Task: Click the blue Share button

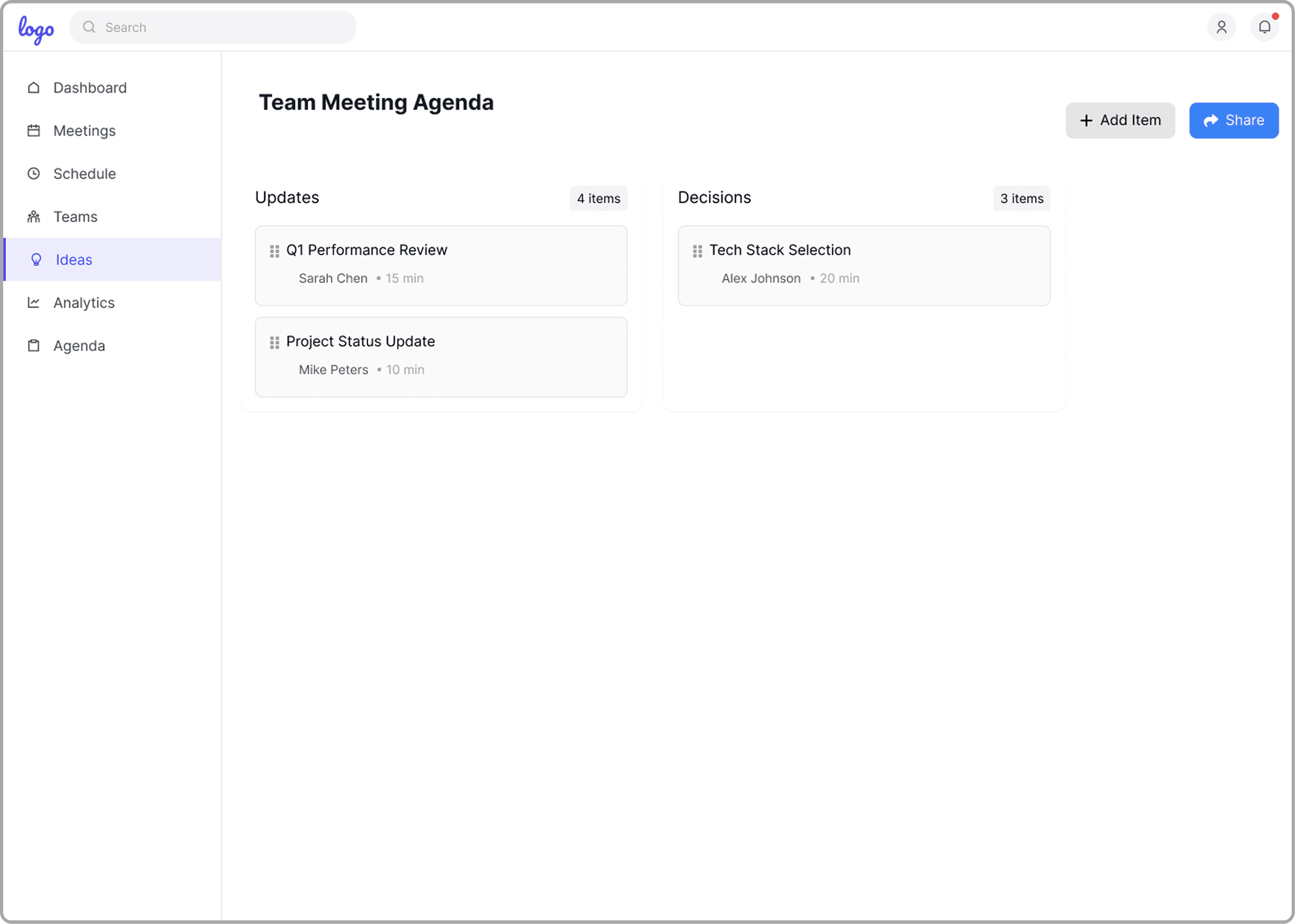Action: (1233, 121)
